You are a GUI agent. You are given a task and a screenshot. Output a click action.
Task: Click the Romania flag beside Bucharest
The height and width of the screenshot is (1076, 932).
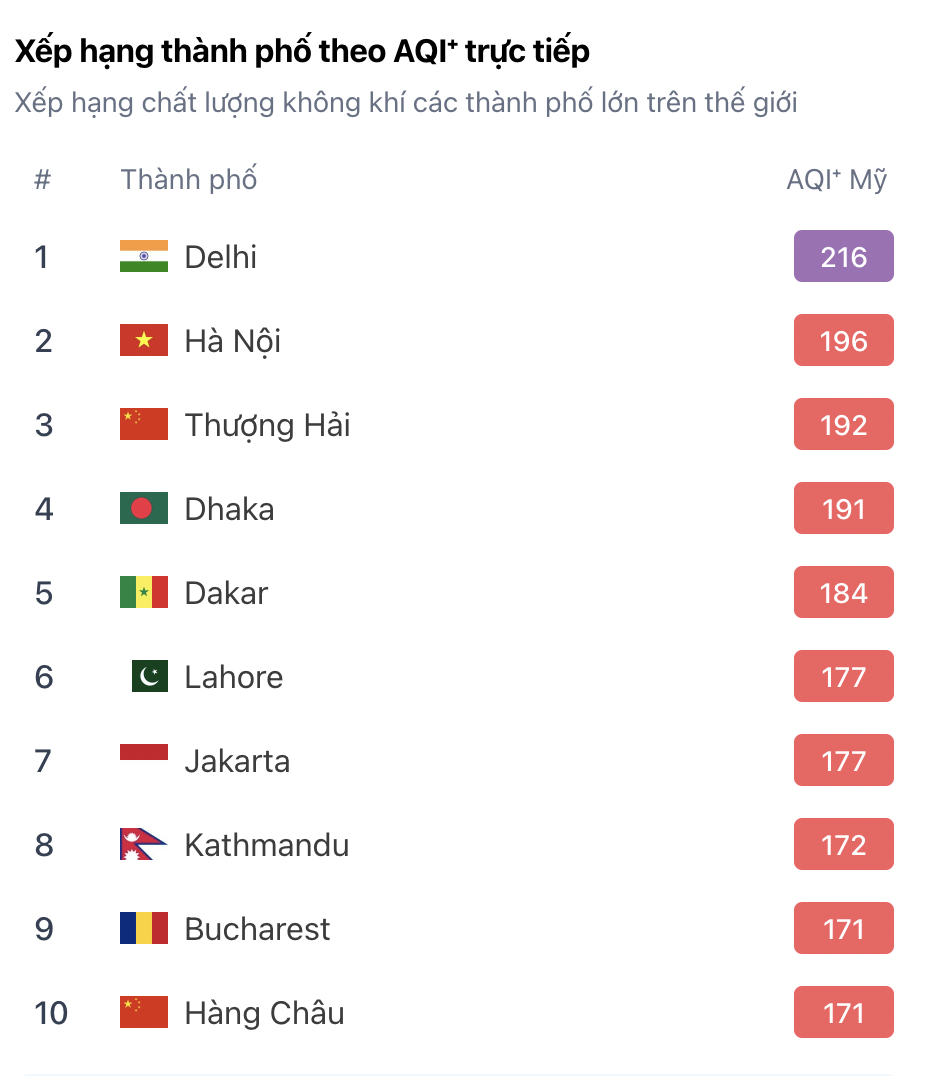143,928
